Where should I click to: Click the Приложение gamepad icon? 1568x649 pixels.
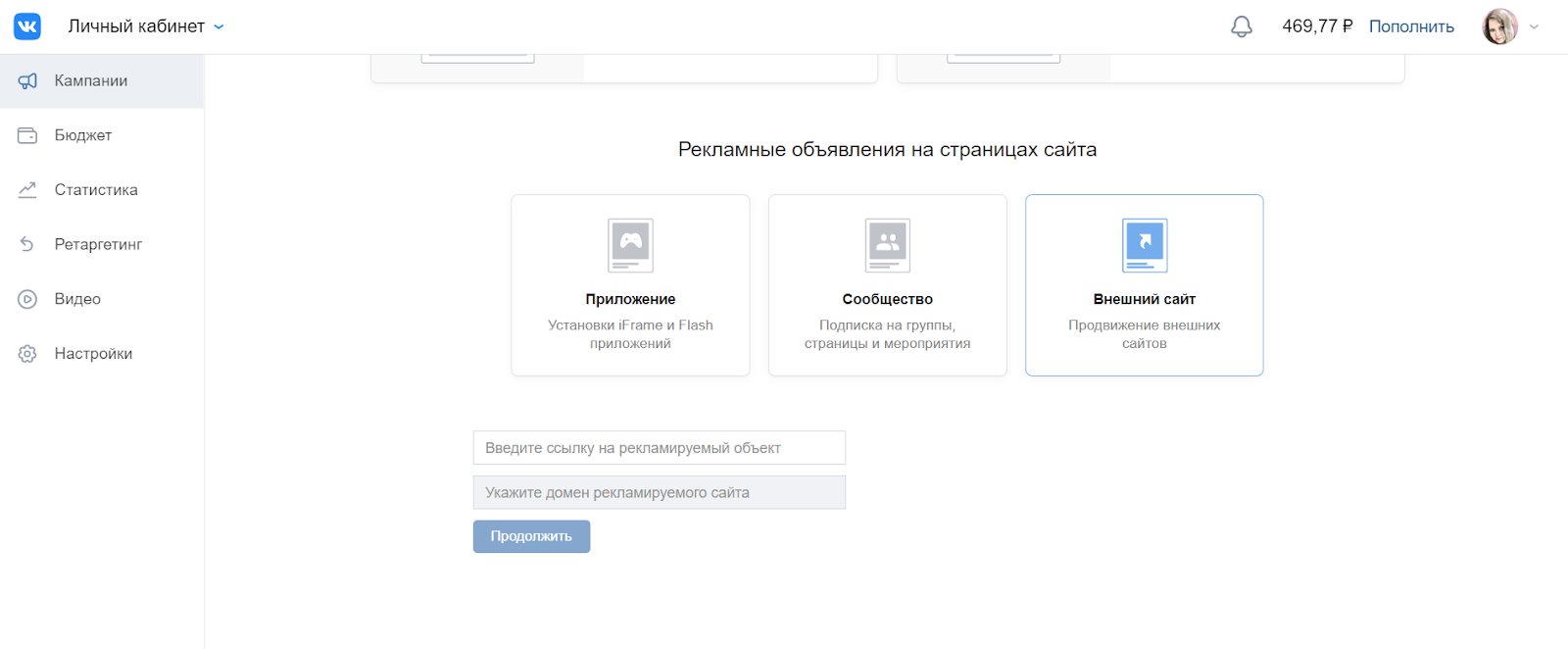coord(630,245)
